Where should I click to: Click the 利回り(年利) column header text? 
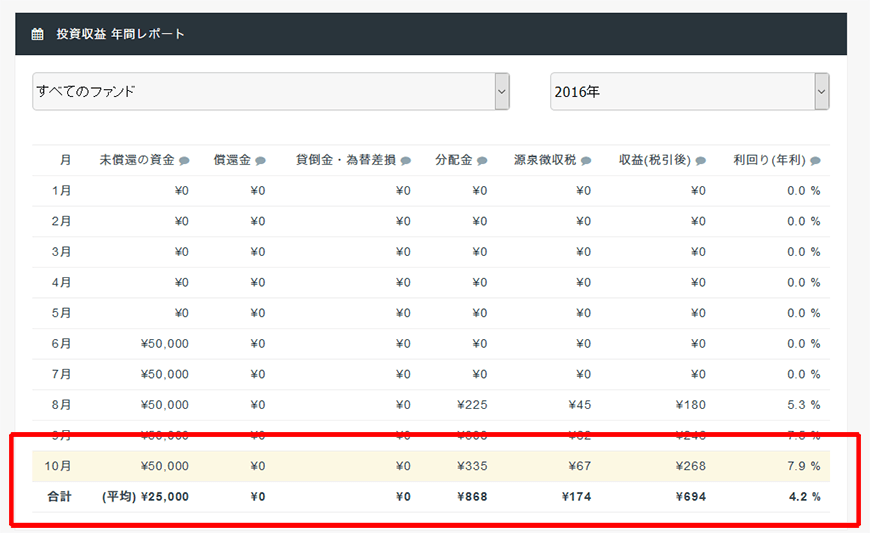[x=770, y=160]
